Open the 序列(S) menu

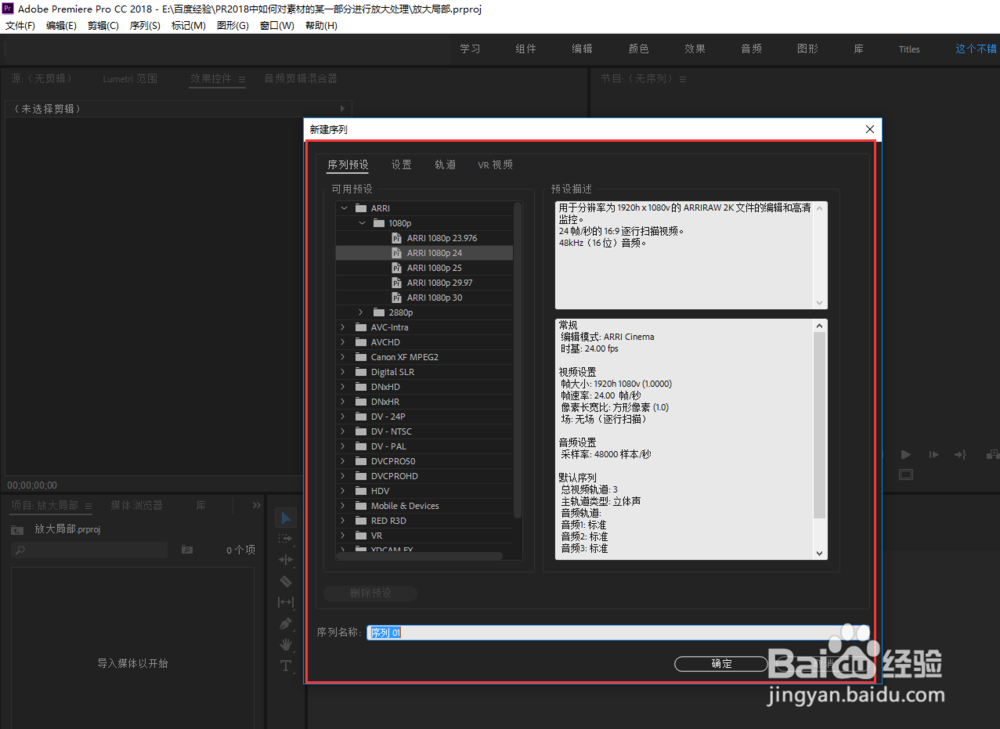[x=145, y=26]
